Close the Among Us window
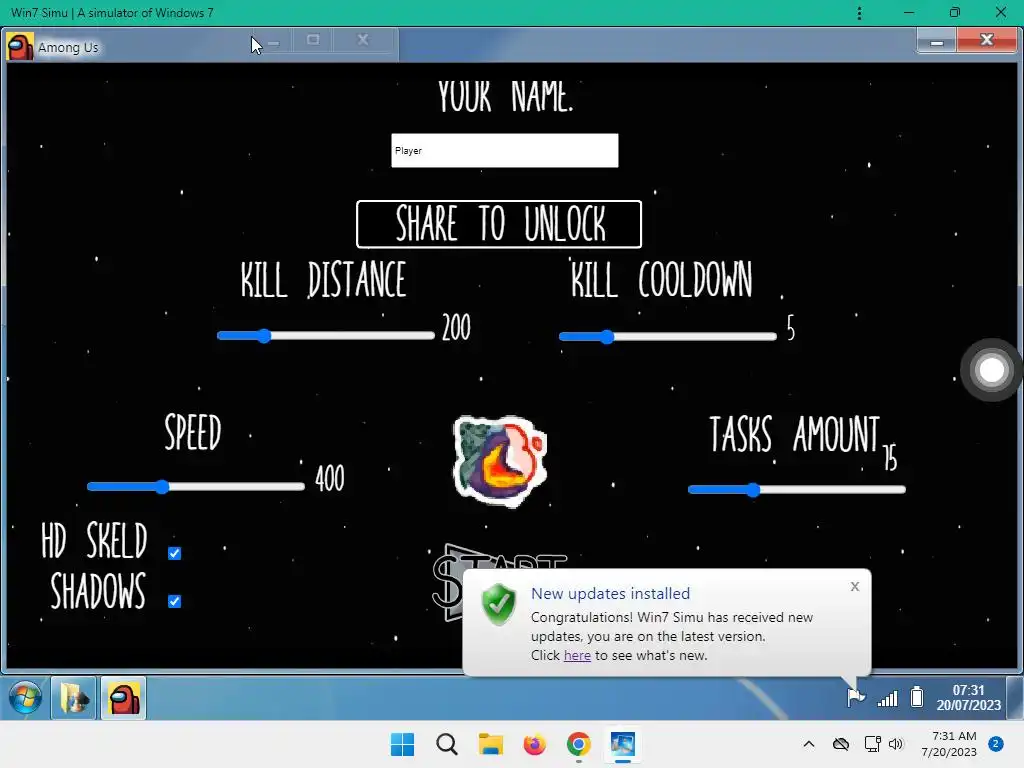The width and height of the screenshot is (1024, 768). tap(987, 40)
